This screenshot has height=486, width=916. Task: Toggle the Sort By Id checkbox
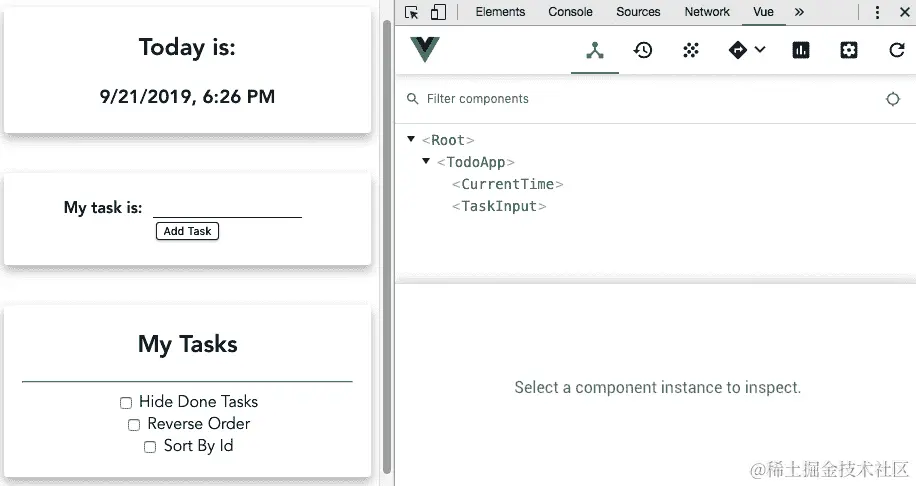[150, 447]
